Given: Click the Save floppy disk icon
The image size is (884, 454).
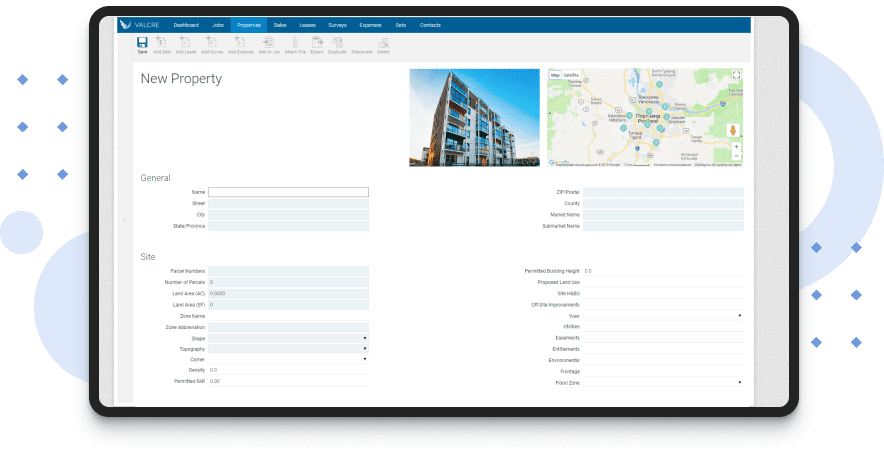Looking at the screenshot, I should [142, 42].
